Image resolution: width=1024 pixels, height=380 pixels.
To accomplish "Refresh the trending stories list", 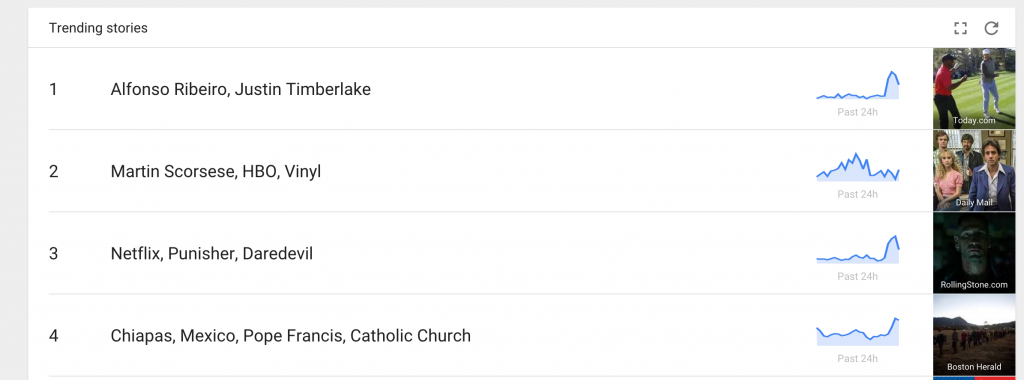I will pos(991,28).
